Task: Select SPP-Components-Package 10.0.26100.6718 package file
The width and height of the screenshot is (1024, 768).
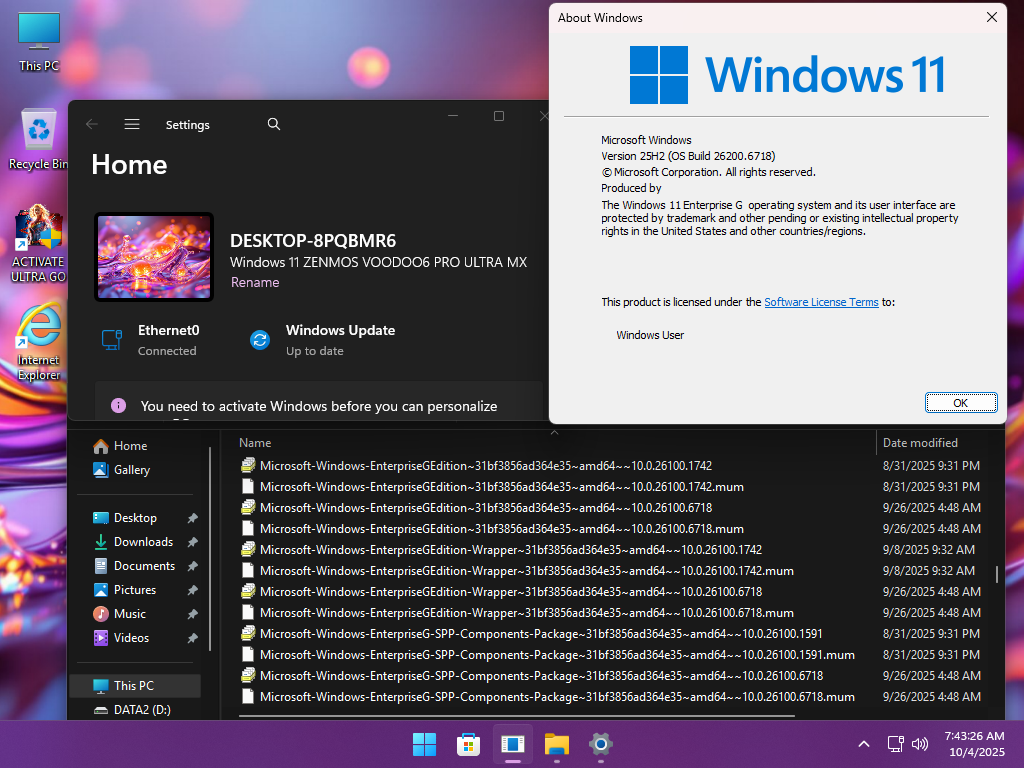Action: [532, 676]
